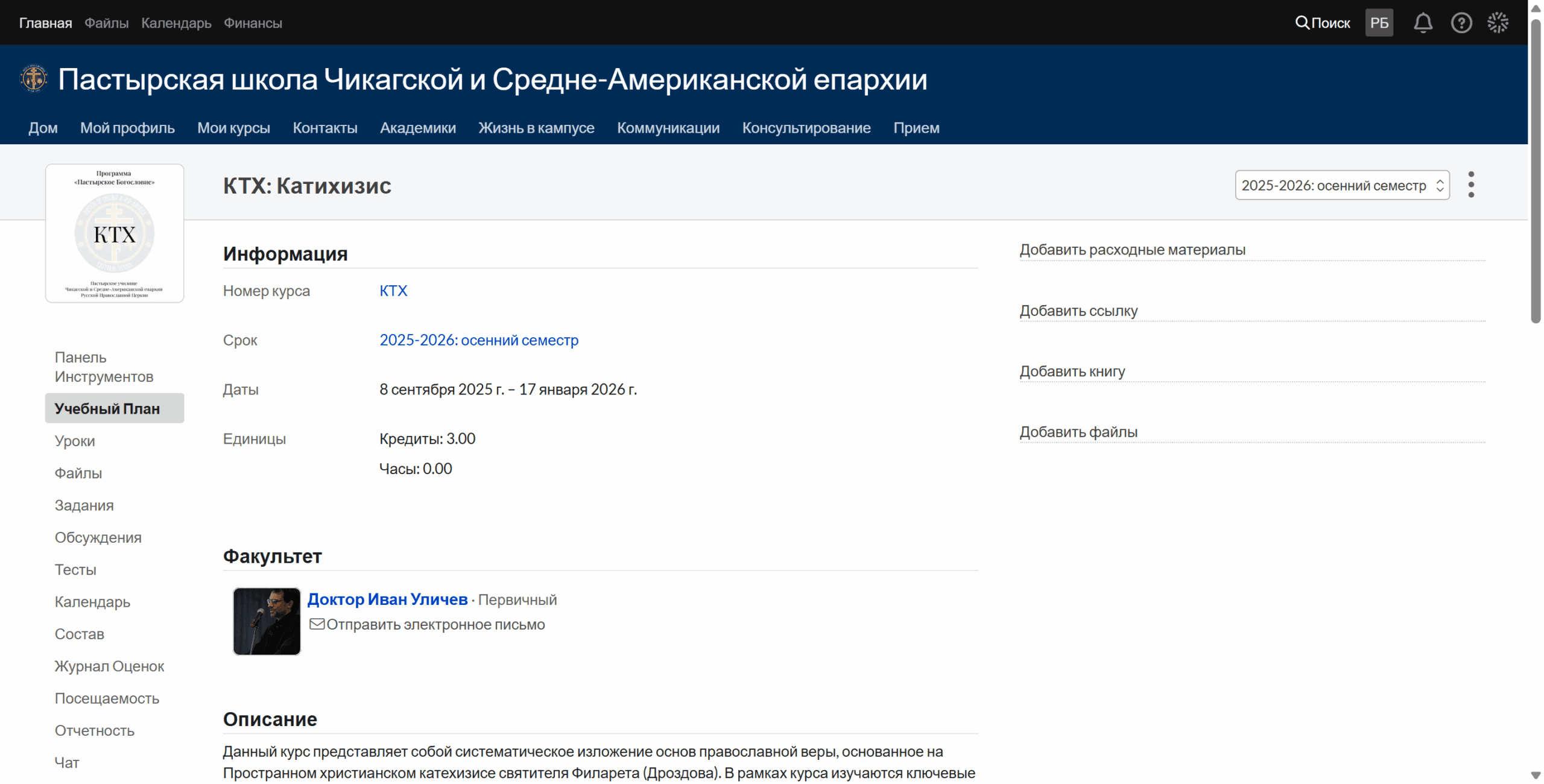
Task: Open Мои курсы navigation tab
Action: tap(233, 128)
